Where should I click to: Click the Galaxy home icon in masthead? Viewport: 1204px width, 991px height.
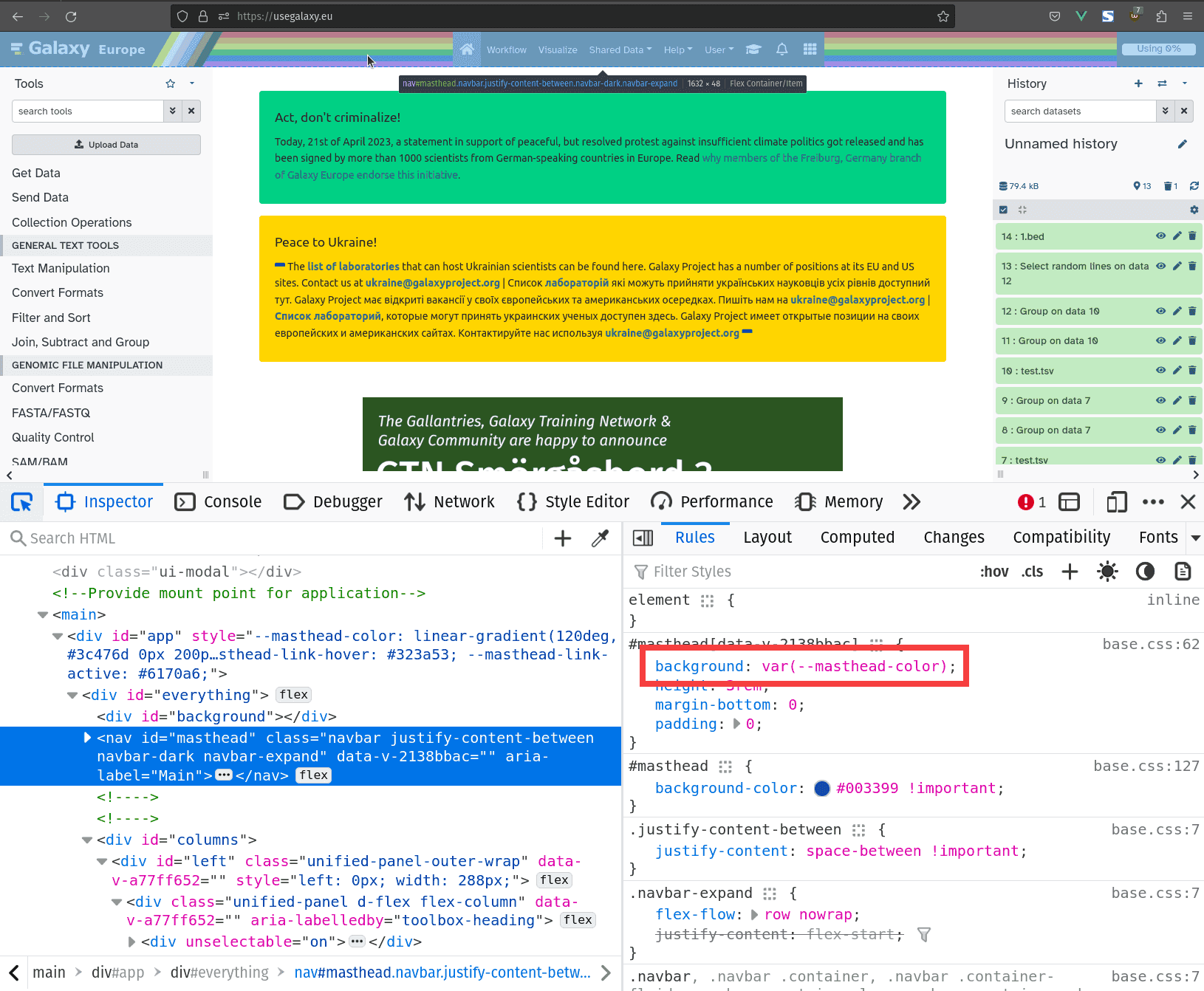(x=467, y=49)
